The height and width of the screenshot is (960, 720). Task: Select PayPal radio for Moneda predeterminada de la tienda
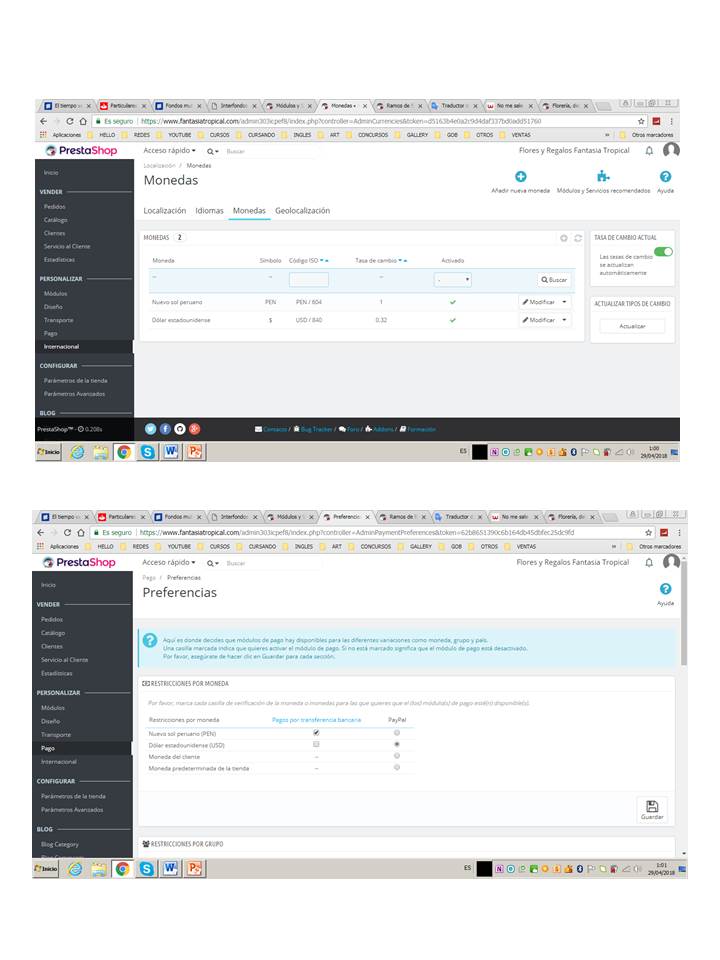point(397,768)
